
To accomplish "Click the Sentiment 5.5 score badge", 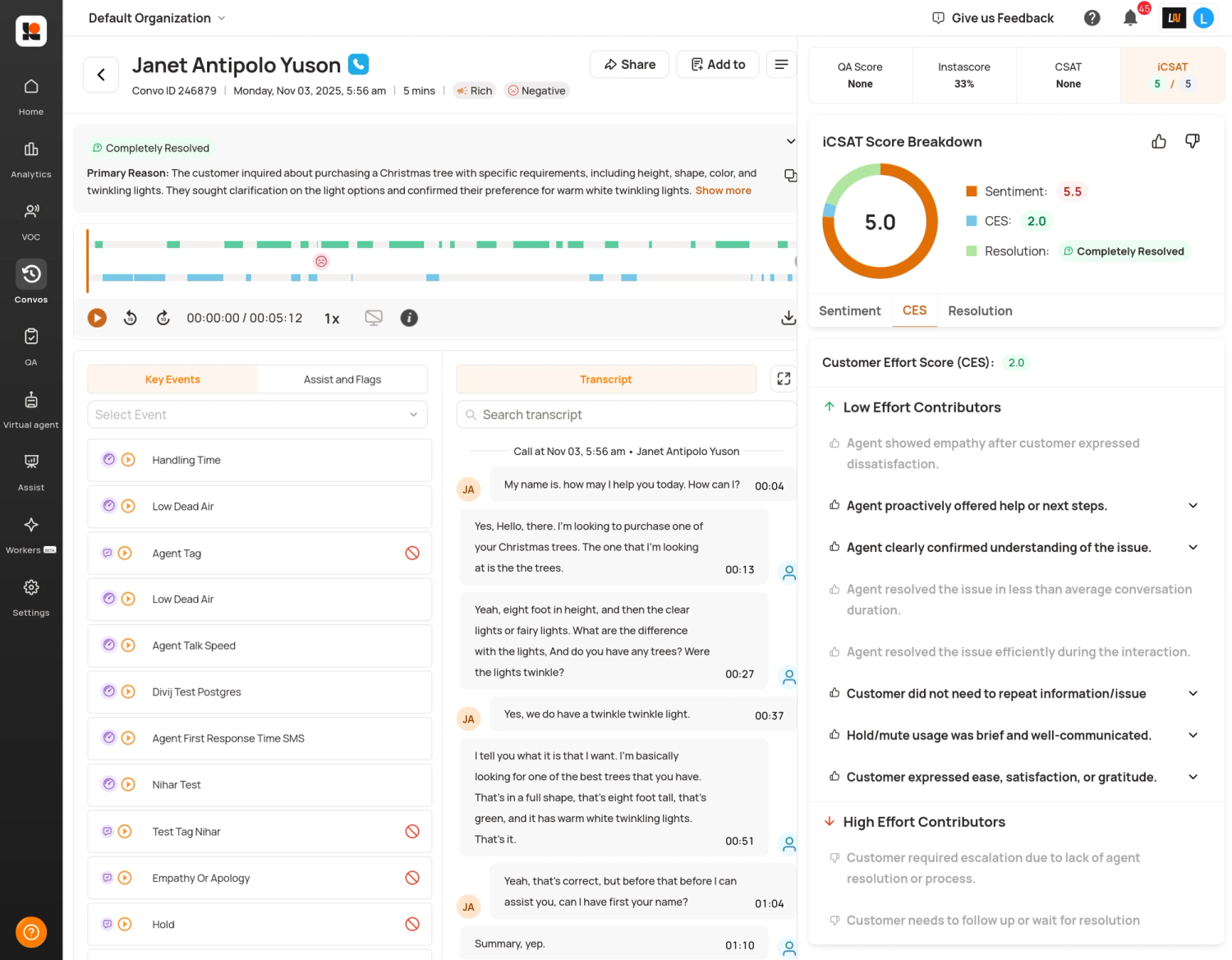I will [x=1072, y=191].
